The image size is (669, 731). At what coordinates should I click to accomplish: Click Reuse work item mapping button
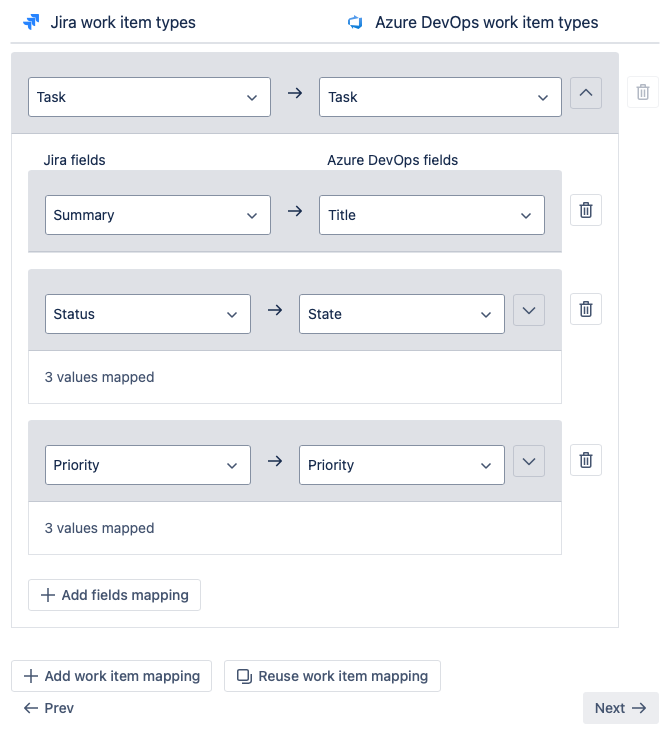(332, 676)
